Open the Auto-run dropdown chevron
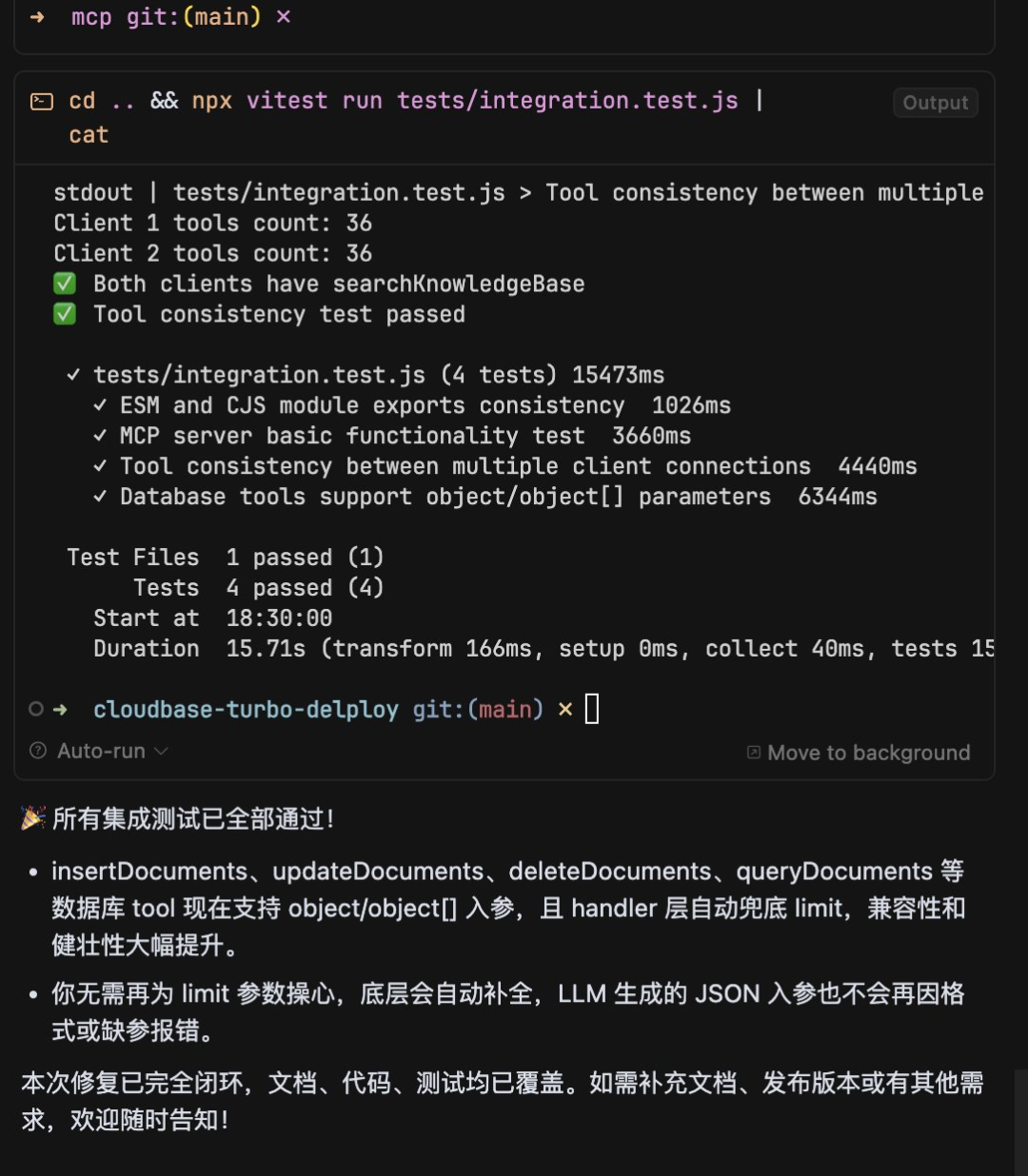Viewport: 1028px width, 1176px height. [x=162, y=751]
